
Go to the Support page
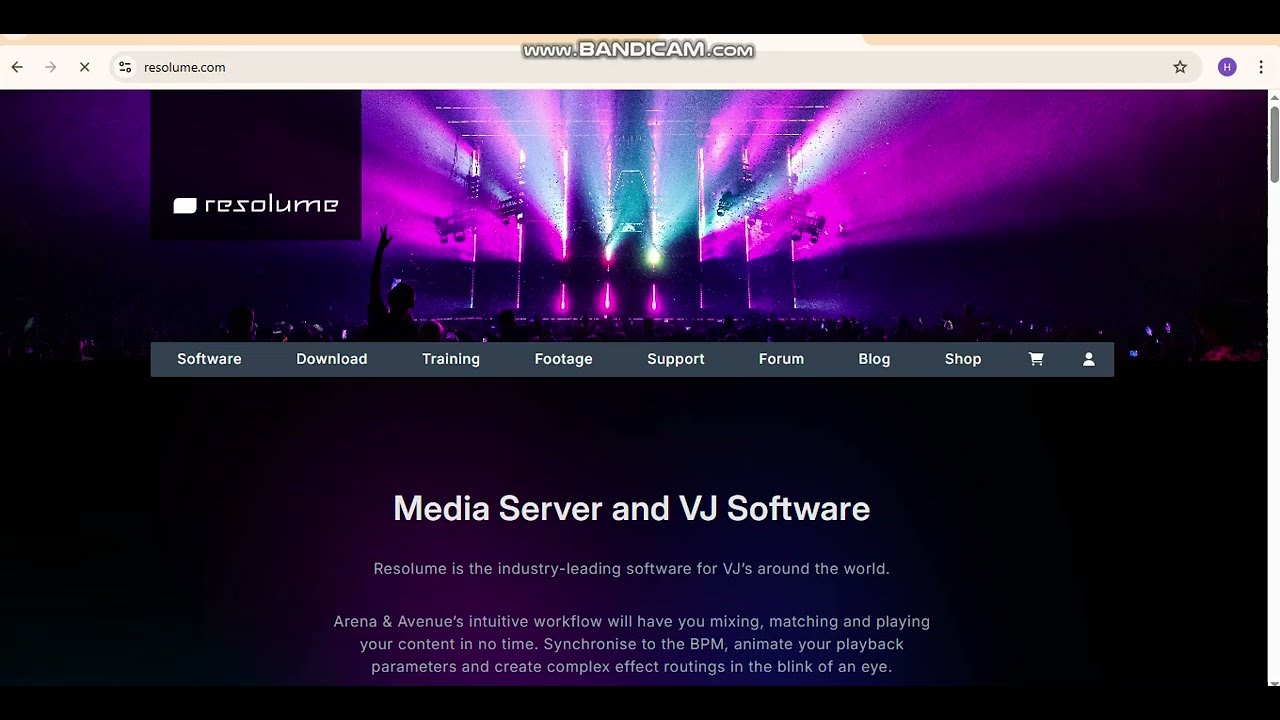click(x=676, y=359)
